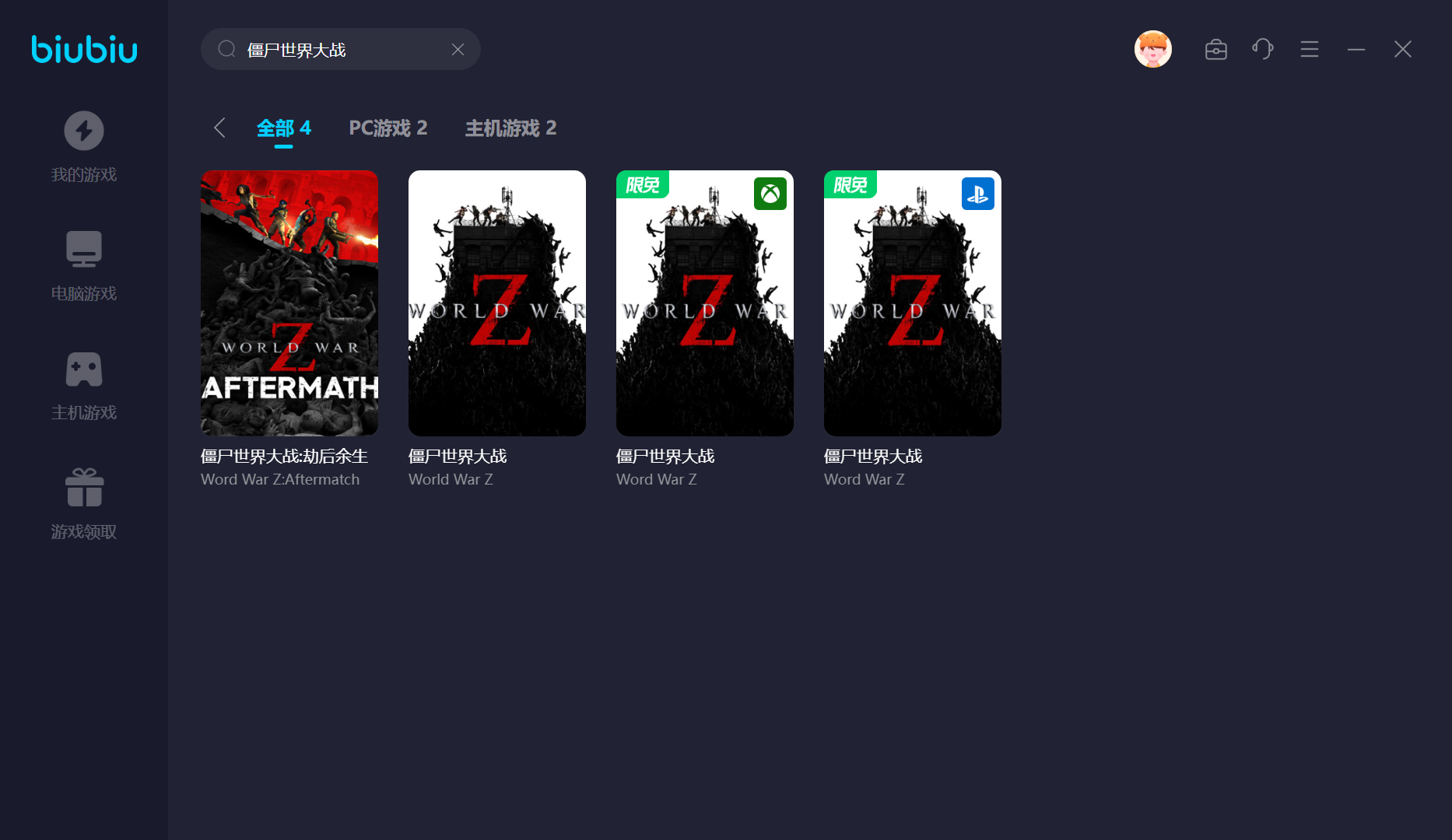Switch to the 主机游戏 2 tab
1452x840 pixels.
point(511,128)
